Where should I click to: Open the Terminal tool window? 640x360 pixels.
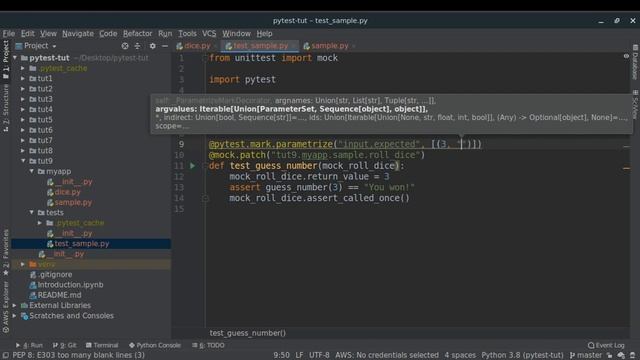102,345
